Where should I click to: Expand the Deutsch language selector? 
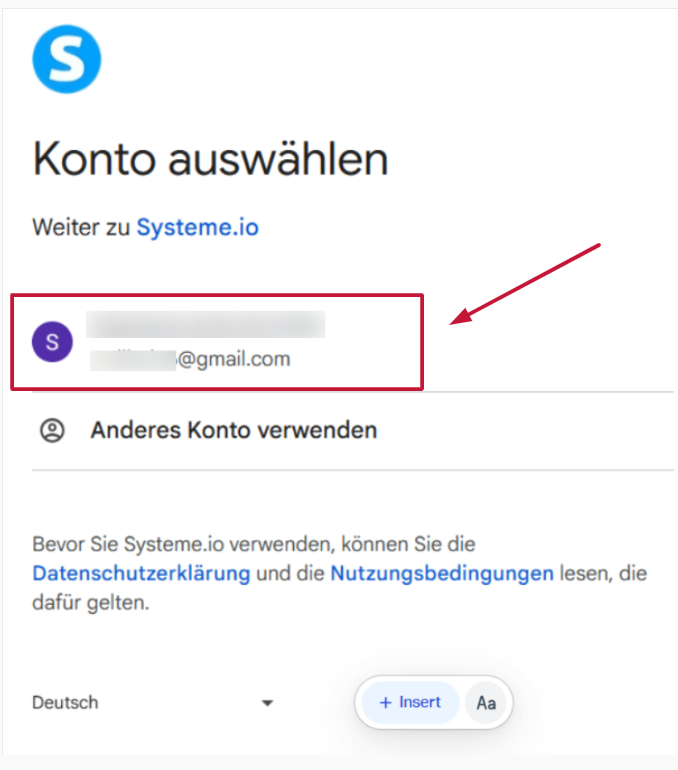coord(153,703)
